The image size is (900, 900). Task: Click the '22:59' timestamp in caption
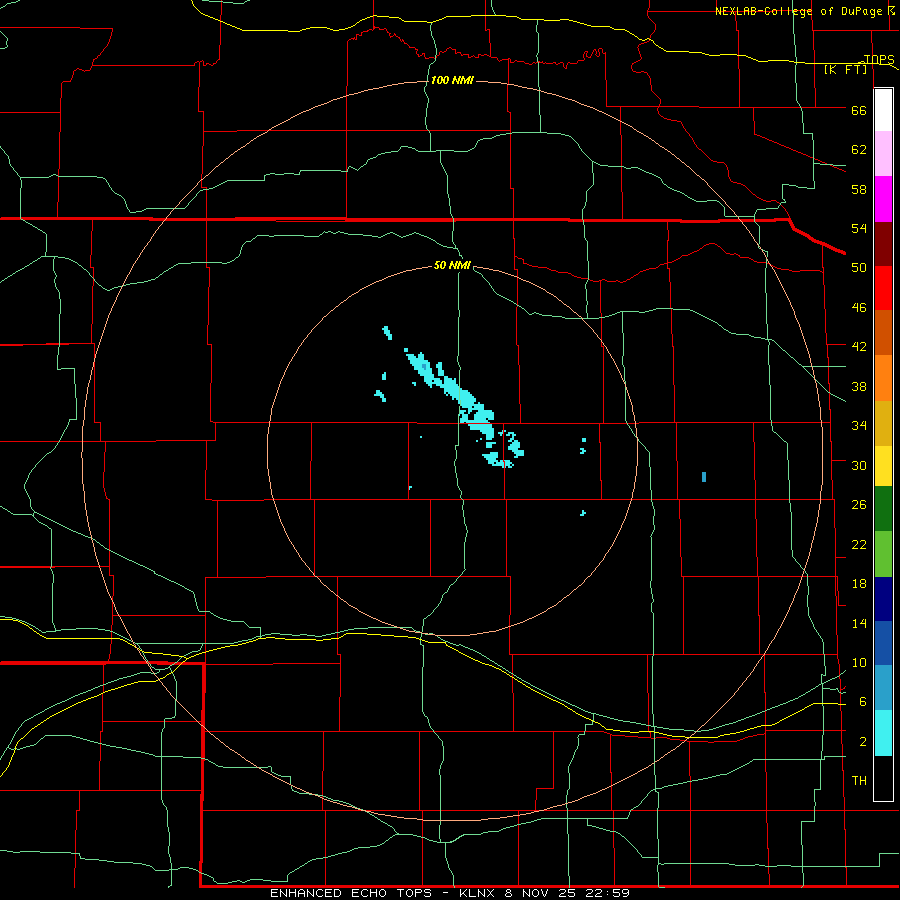[608, 893]
